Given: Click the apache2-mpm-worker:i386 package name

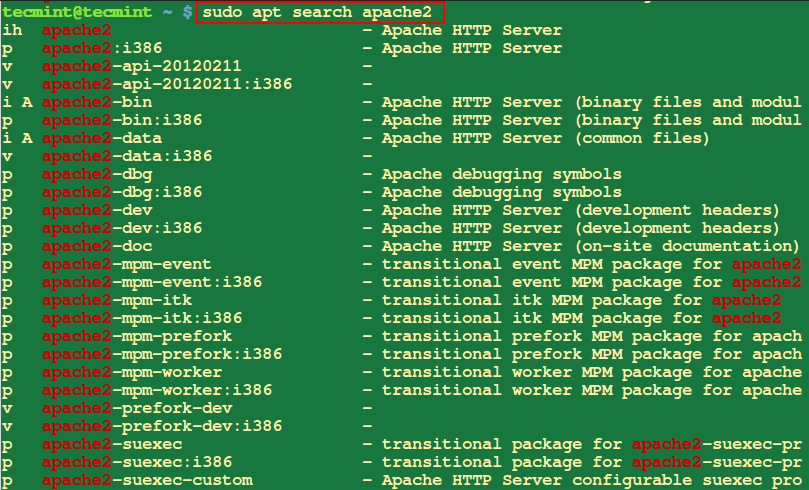Looking at the screenshot, I should click(157, 390).
